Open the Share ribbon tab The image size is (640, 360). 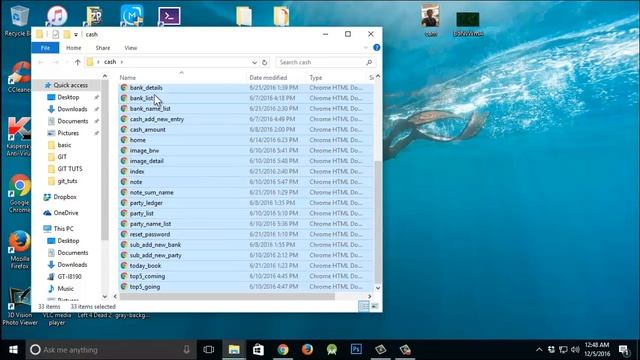coord(103,48)
